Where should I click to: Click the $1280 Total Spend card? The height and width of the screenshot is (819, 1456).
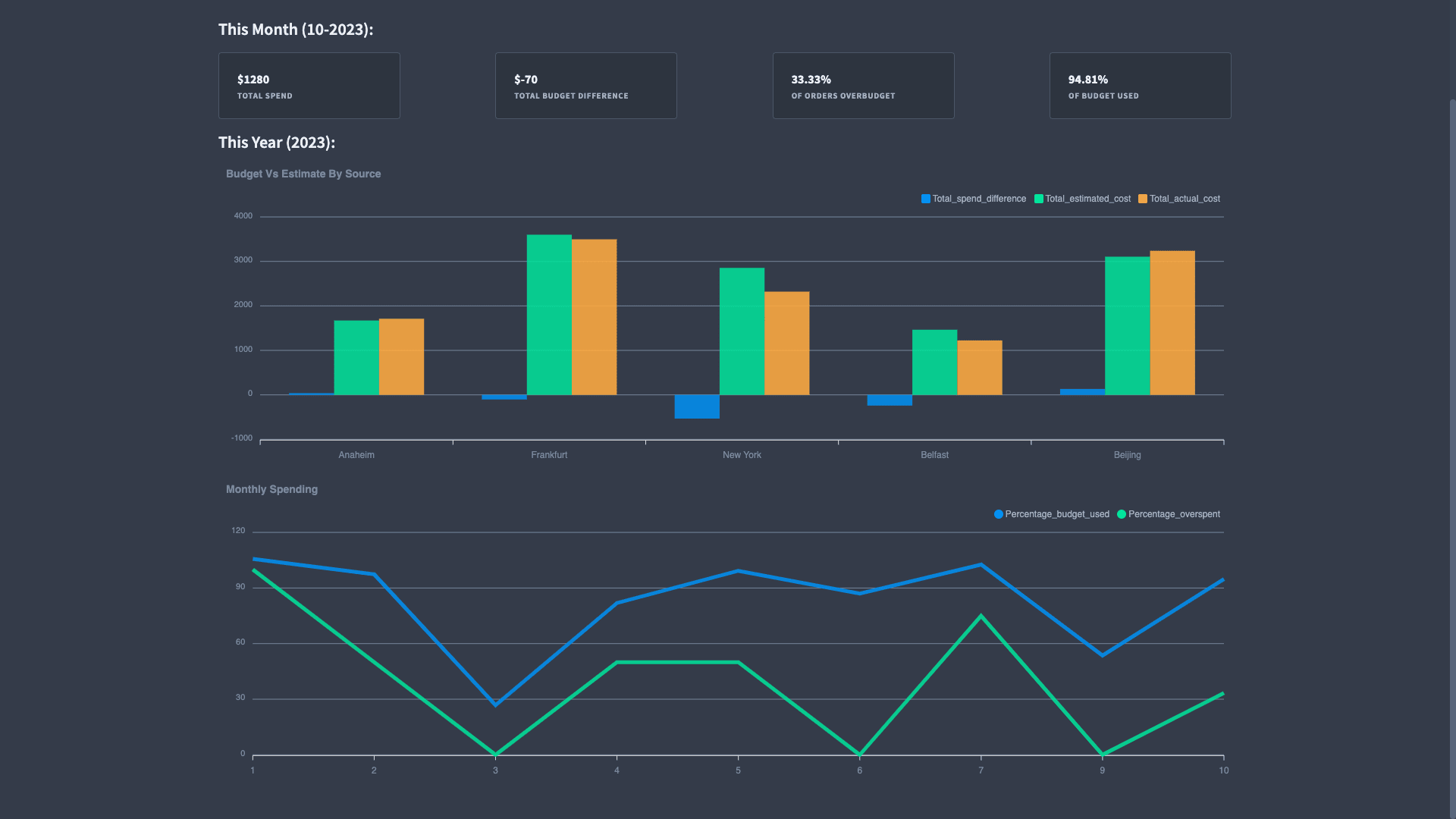[x=309, y=86]
